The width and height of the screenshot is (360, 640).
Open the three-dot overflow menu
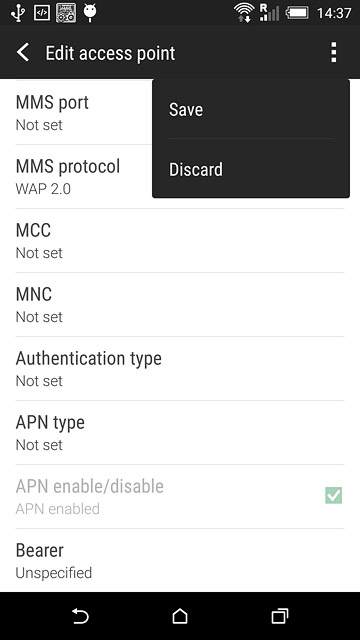[333, 53]
